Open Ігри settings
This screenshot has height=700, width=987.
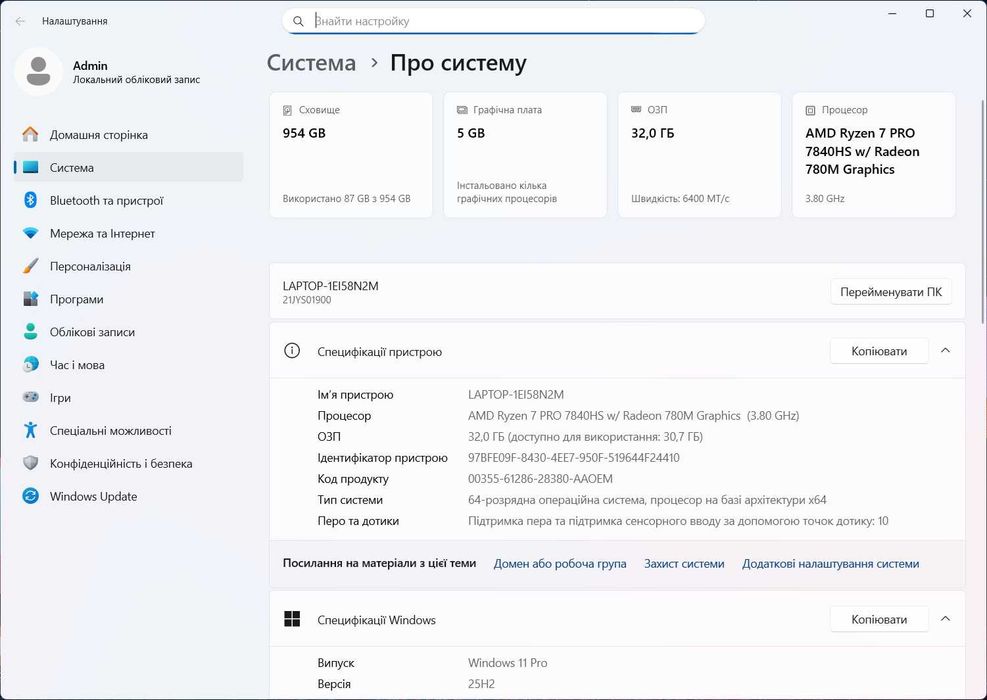(x=128, y=397)
